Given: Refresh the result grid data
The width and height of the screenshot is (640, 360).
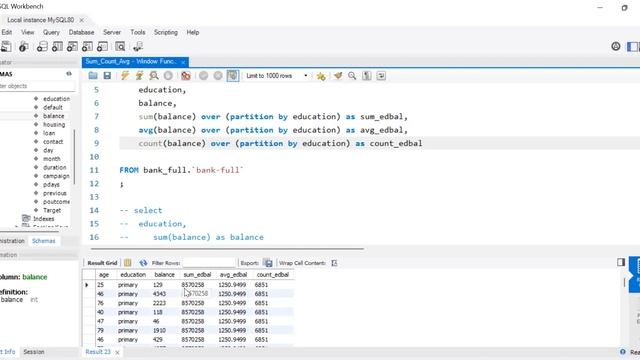Looking at the screenshot, I should click(x=143, y=263).
